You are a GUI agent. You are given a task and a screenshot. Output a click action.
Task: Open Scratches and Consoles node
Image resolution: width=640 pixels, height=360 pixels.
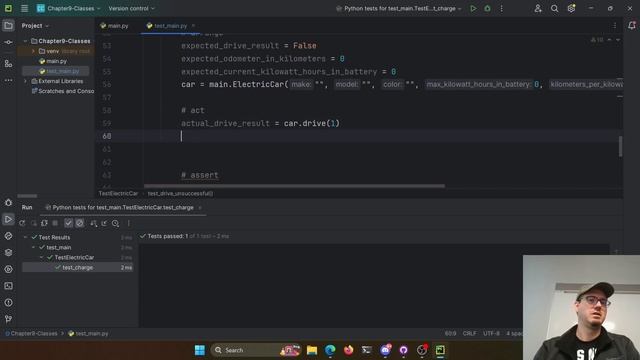click(x=62, y=91)
